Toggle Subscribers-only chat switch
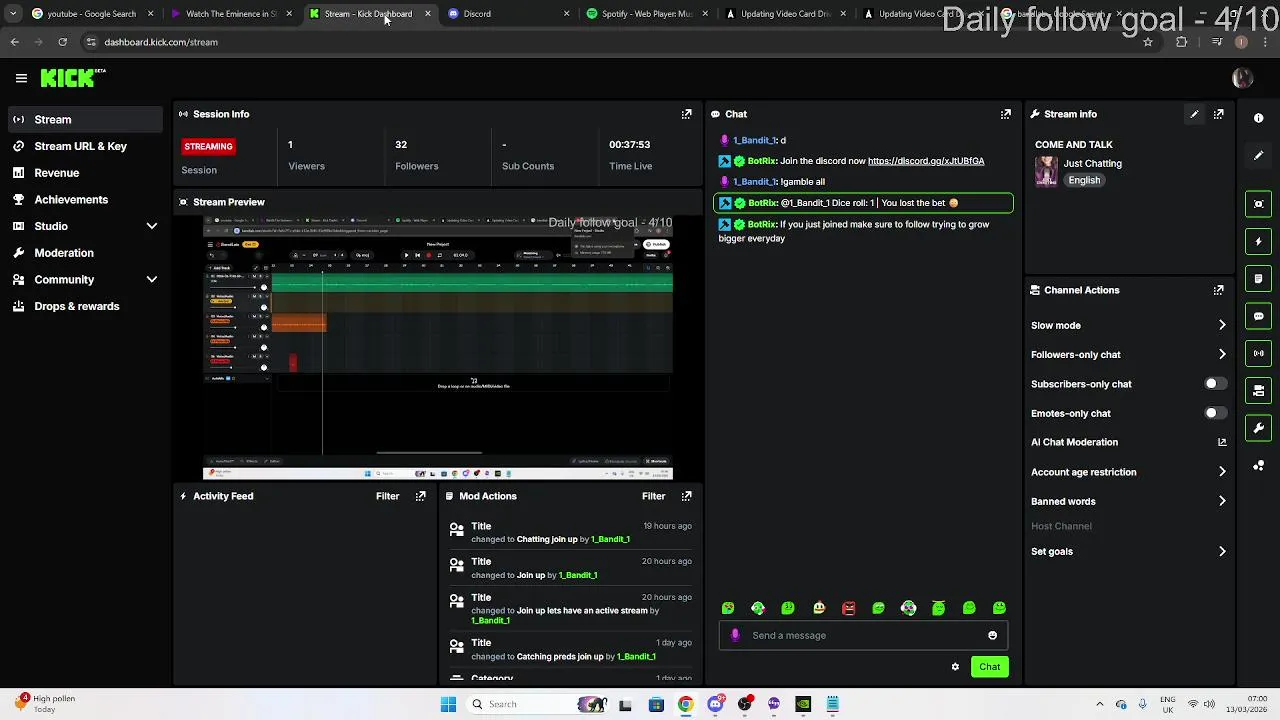This screenshot has width=1280, height=720. [x=1215, y=384]
